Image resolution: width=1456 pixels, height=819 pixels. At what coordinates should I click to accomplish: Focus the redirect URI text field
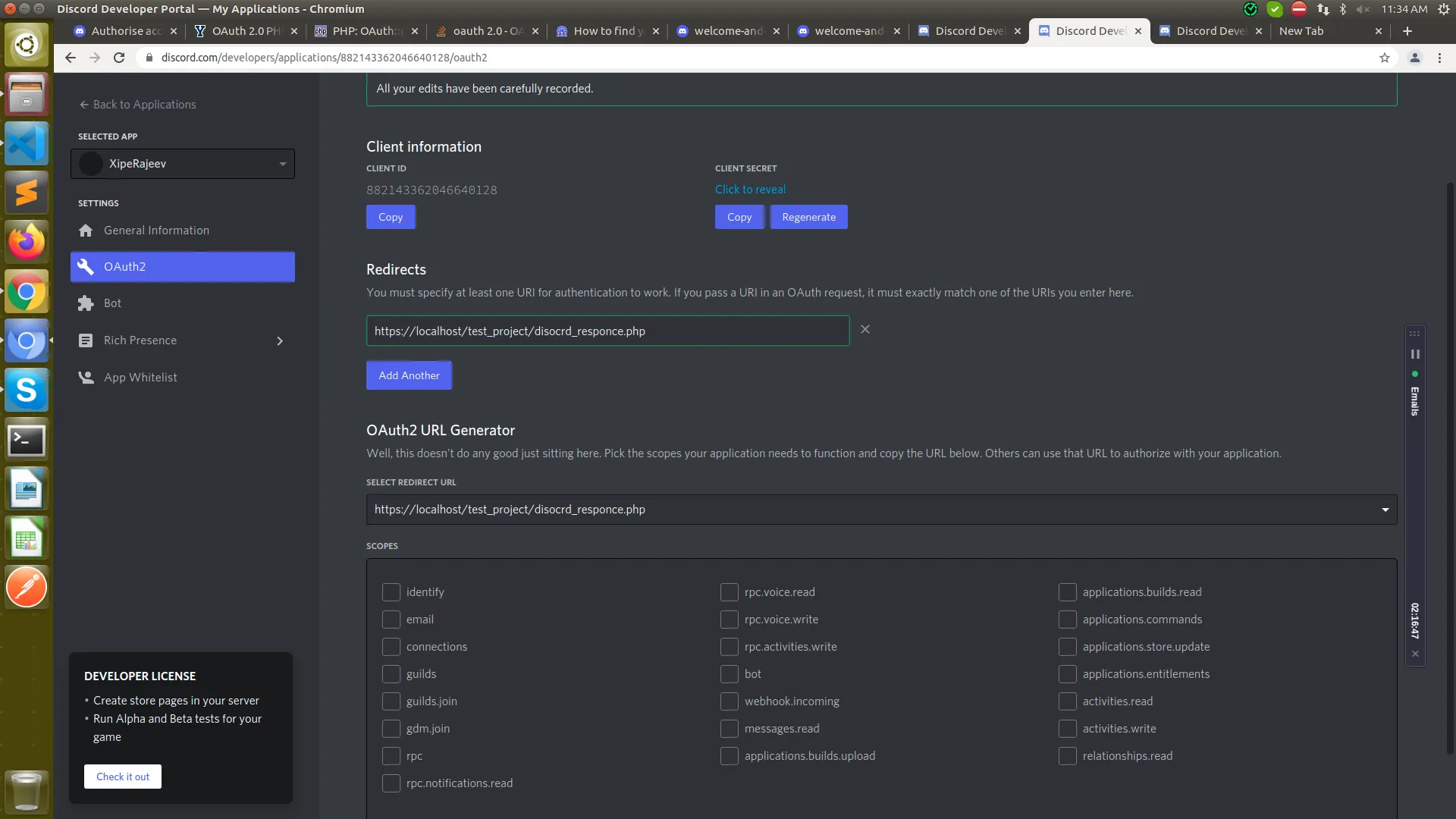pos(607,331)
